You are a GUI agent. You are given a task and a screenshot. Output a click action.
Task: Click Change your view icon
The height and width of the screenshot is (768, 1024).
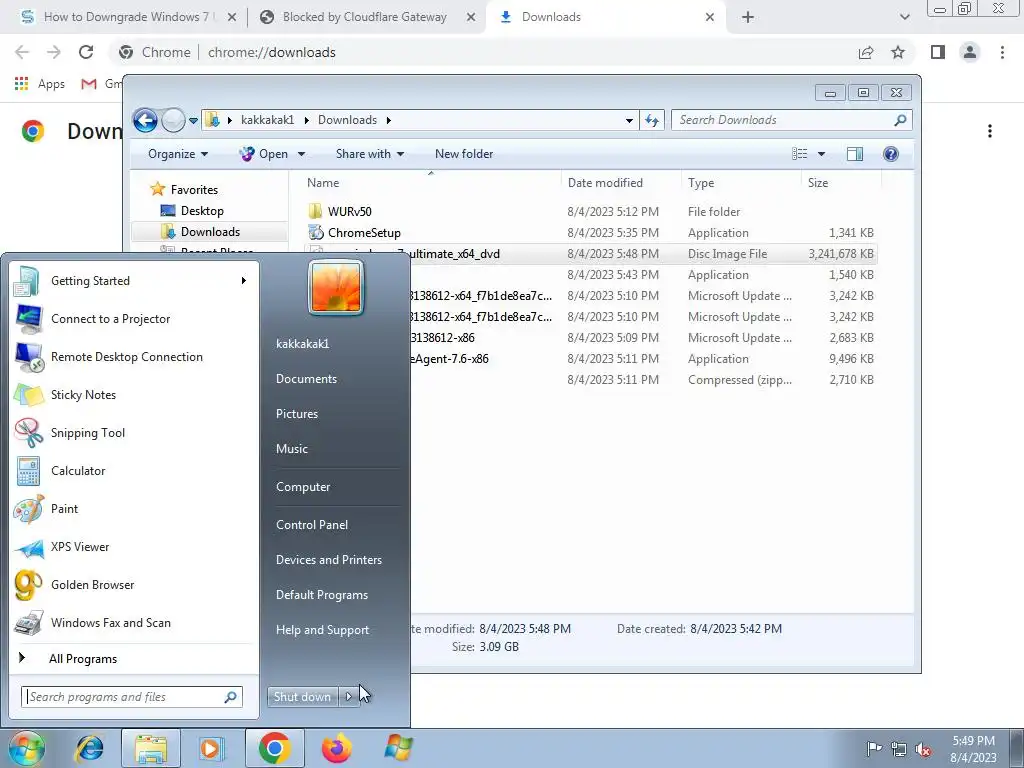tap(800, 153)
